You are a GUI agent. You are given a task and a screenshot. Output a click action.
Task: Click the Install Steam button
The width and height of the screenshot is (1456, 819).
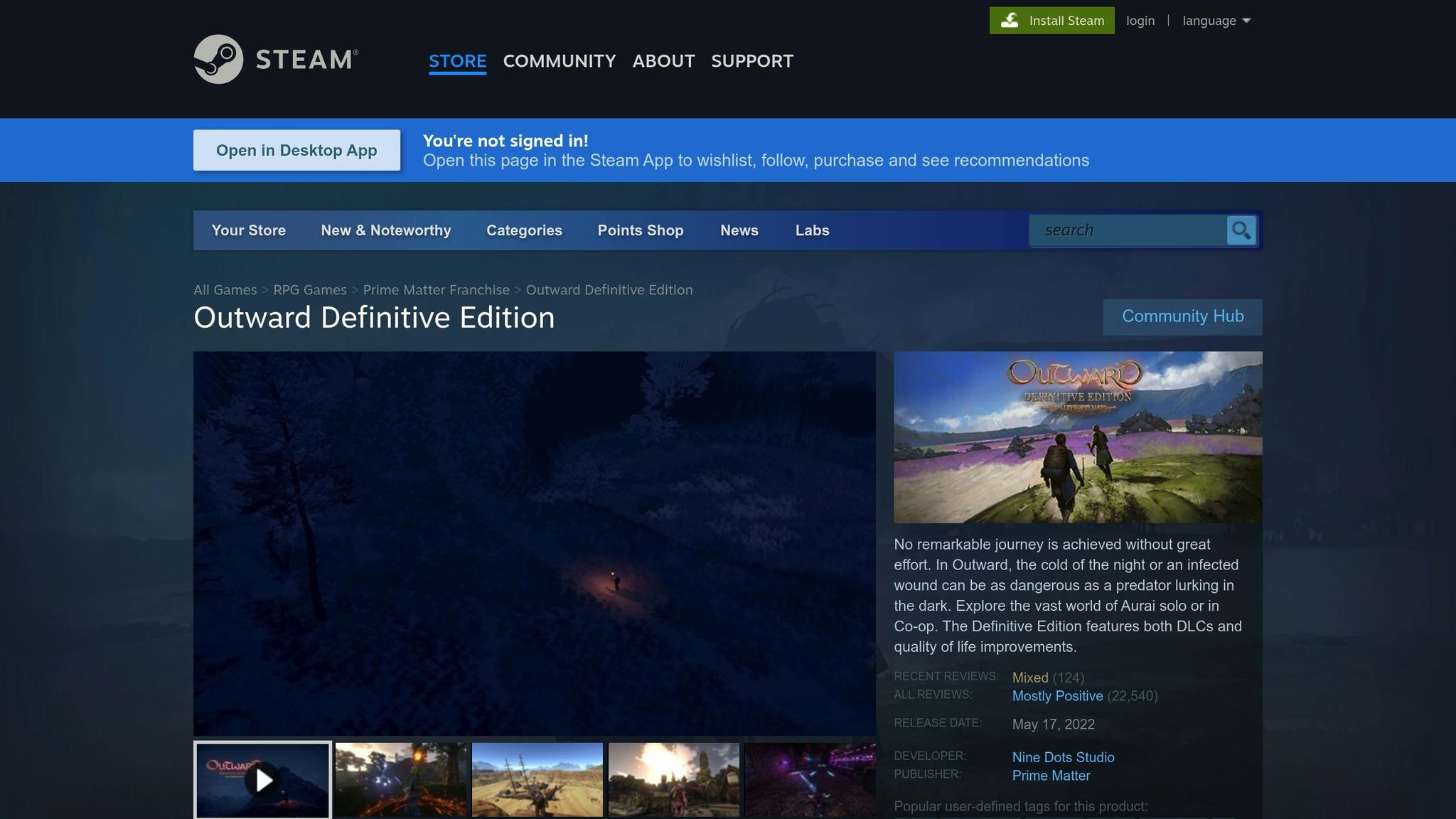(x=1051, y=21)
